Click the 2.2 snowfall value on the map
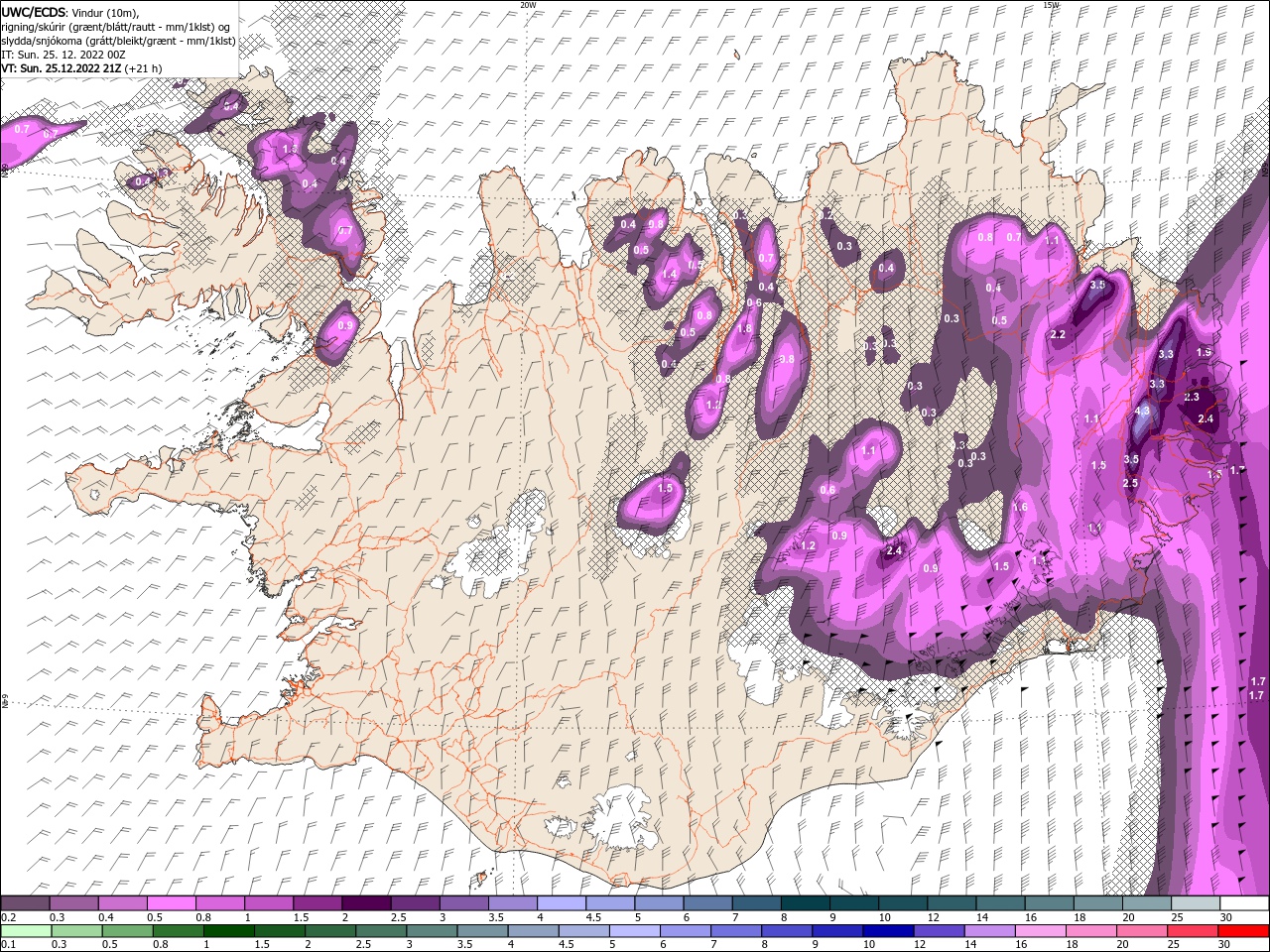The width and height of the screenshot is (1270, 952). [1058, 334]
